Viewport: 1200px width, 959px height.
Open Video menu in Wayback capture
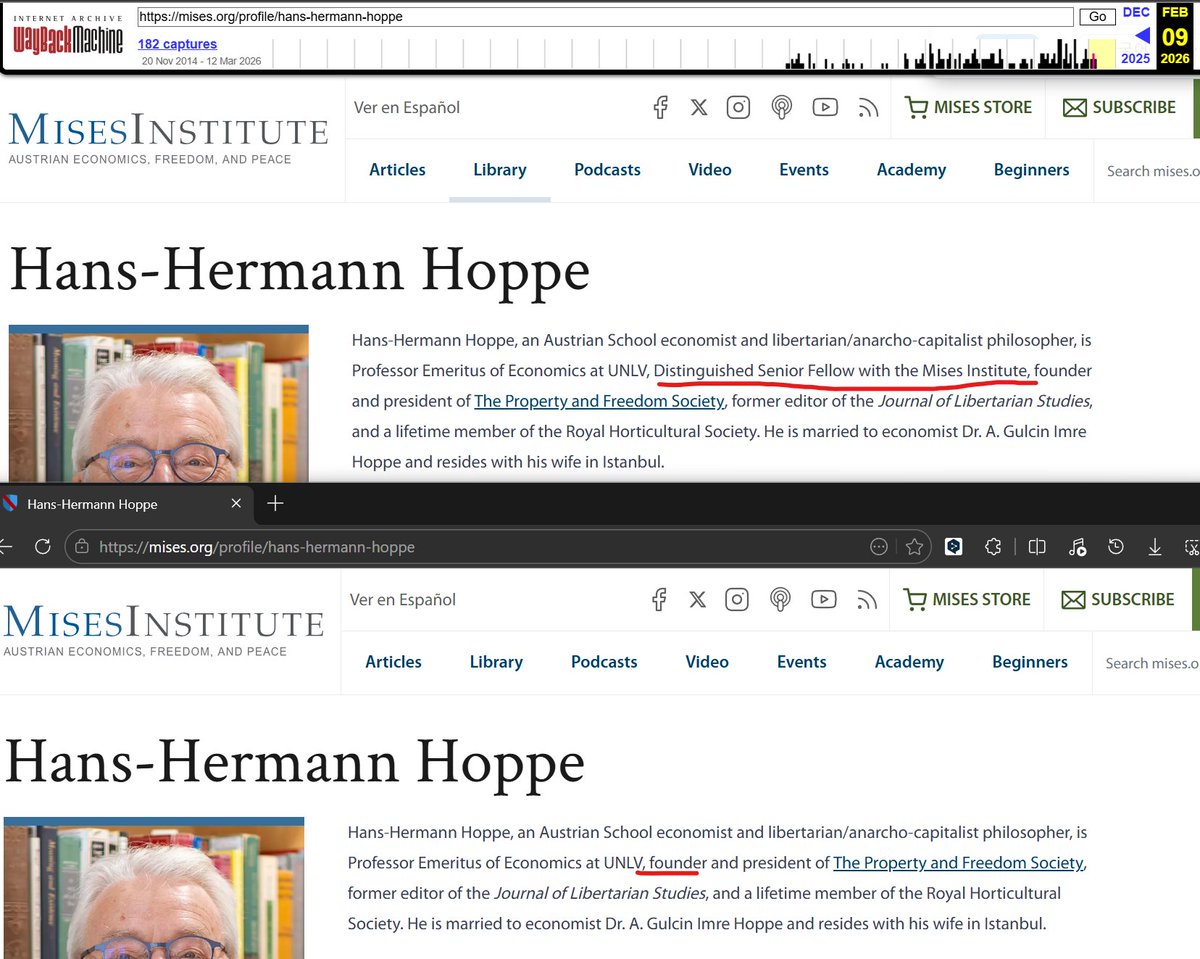[x=710, y=169]
